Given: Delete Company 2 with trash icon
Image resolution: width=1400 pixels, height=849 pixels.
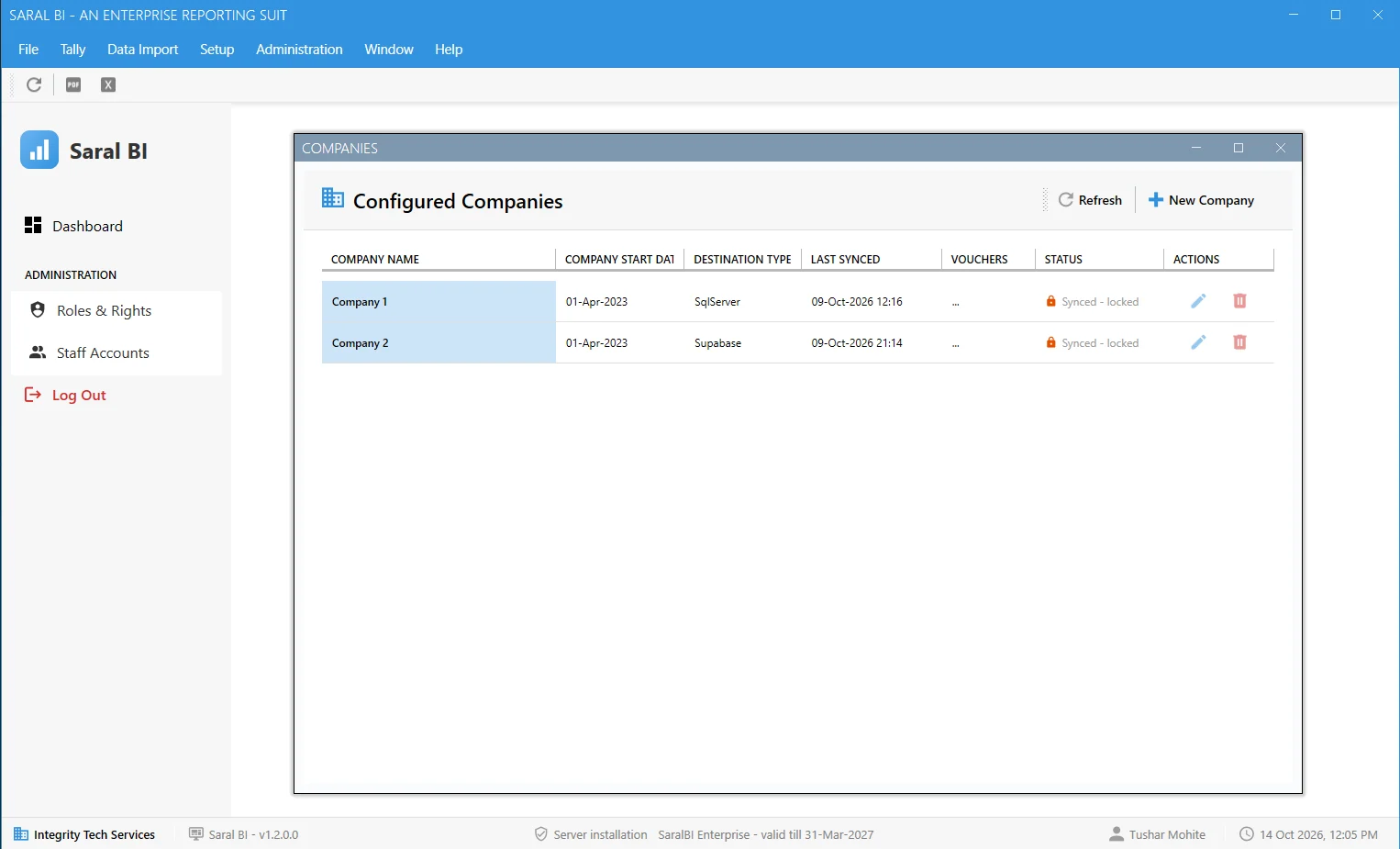Looking at the screenshot, I should [1239, 342].
